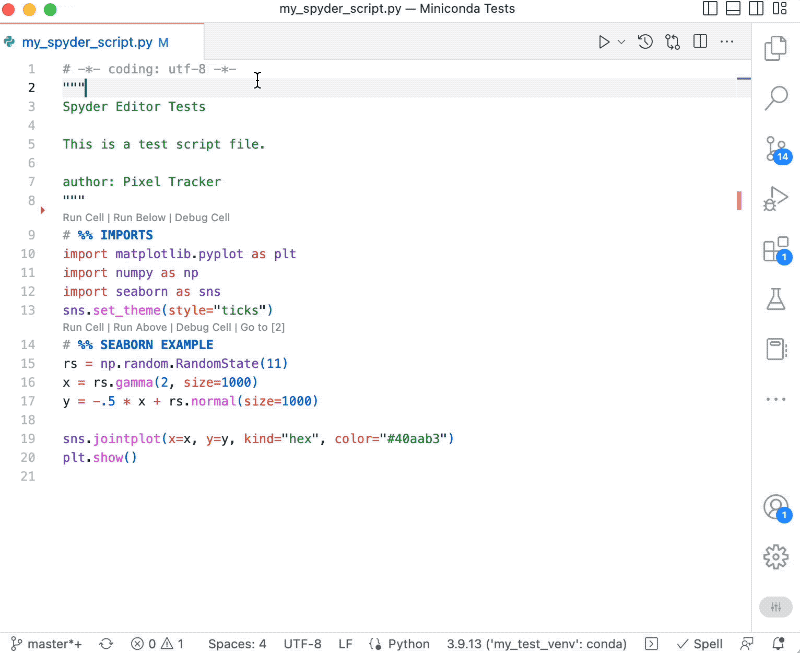Click the '# %% IMPORTS' cell header
800x653 pixels.
(x=108, y=235)
